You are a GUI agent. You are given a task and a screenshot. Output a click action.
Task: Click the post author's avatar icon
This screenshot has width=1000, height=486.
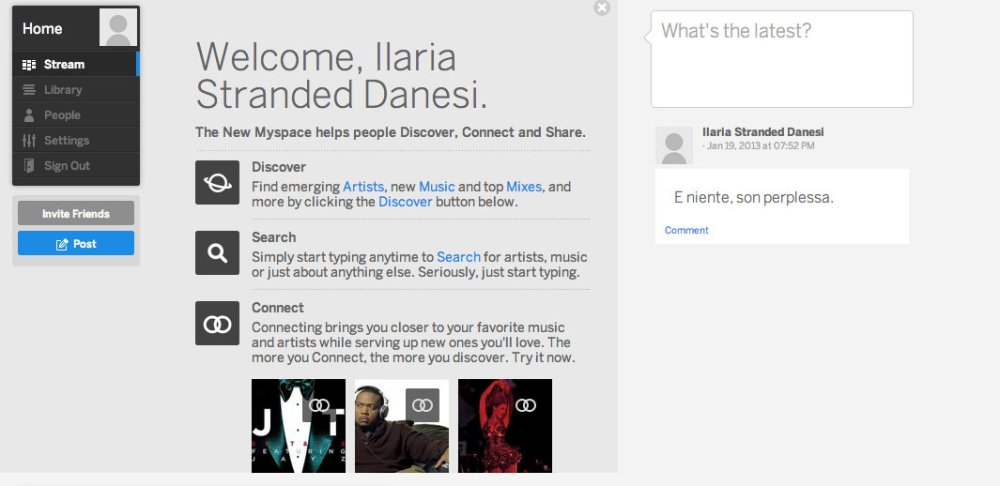tap(674, 146)
